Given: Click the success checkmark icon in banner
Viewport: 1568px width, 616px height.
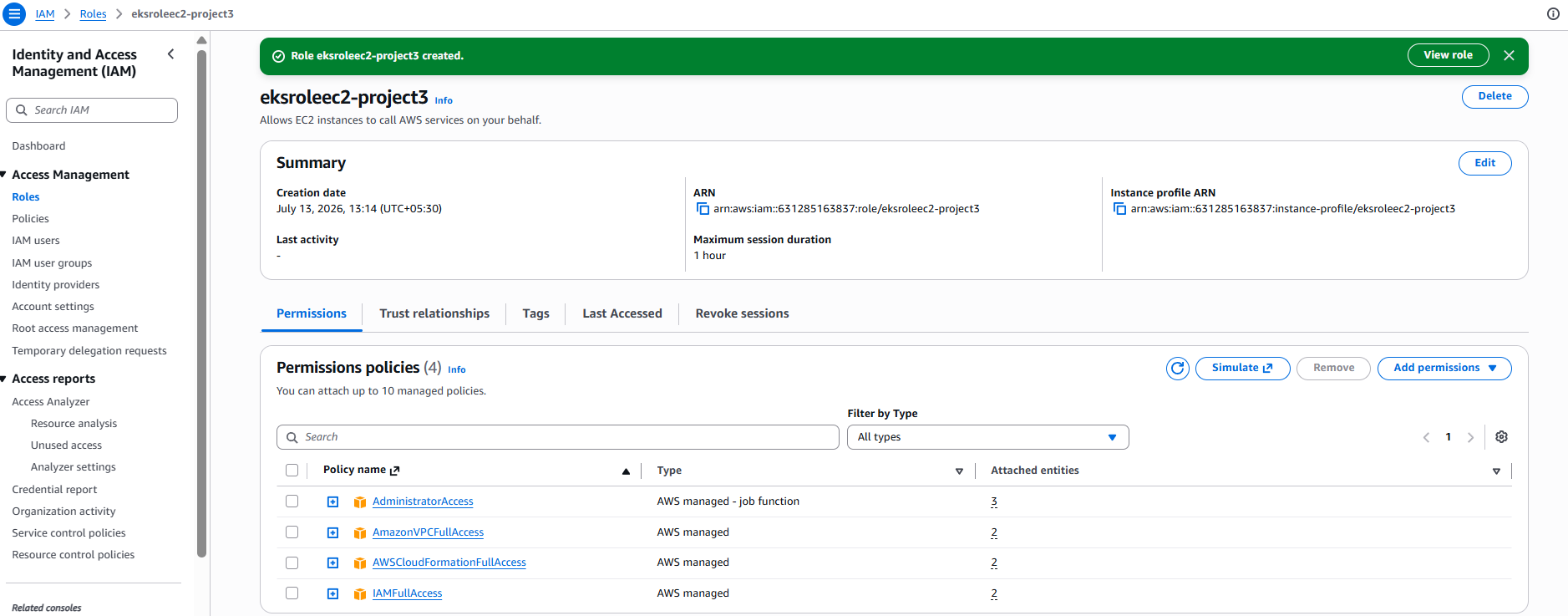Looking at the screenshot, I should 278,56.
